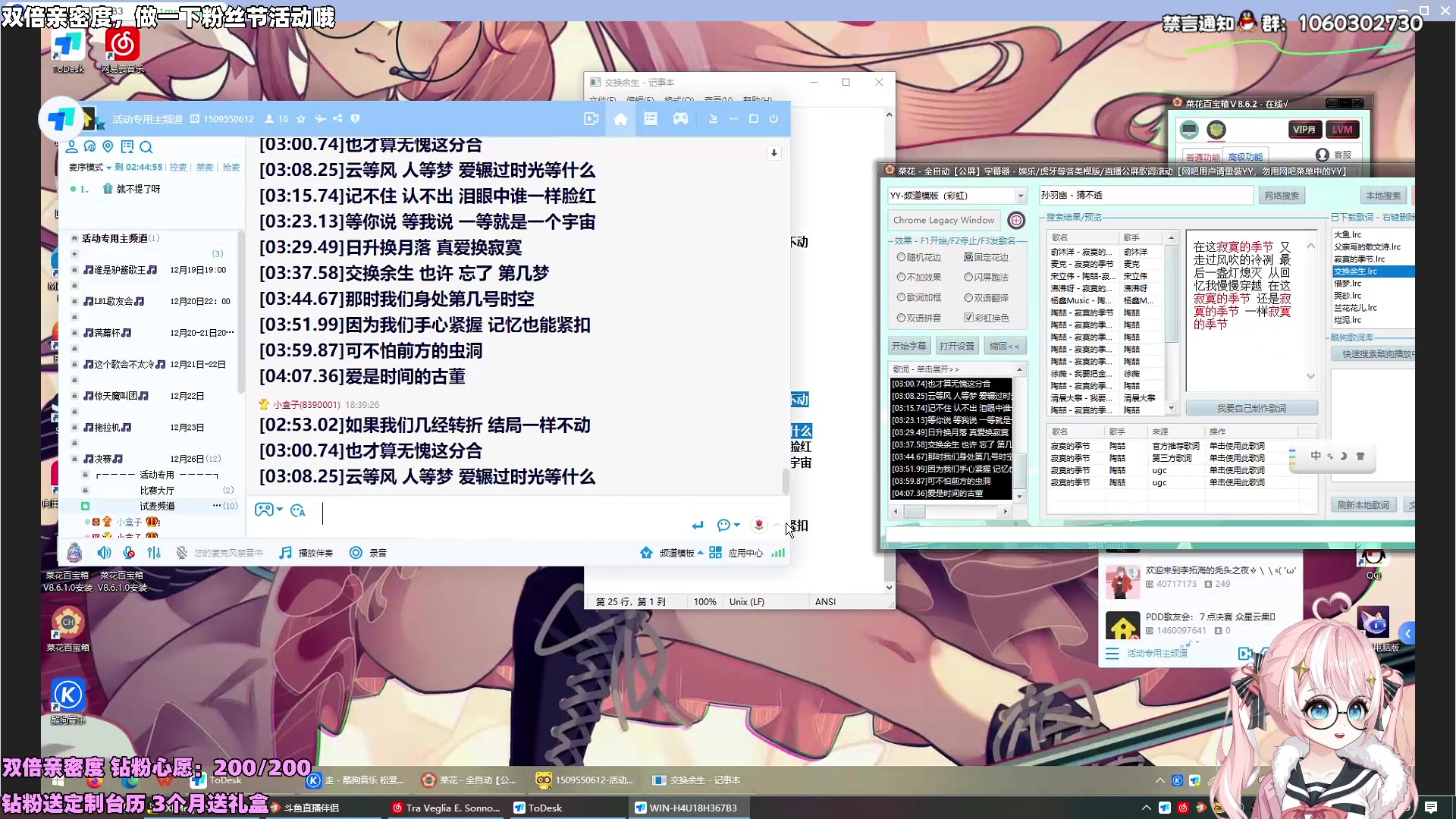
Task: Expand the 活动专用主频道 tree node
Action: (x=74, y=238)
